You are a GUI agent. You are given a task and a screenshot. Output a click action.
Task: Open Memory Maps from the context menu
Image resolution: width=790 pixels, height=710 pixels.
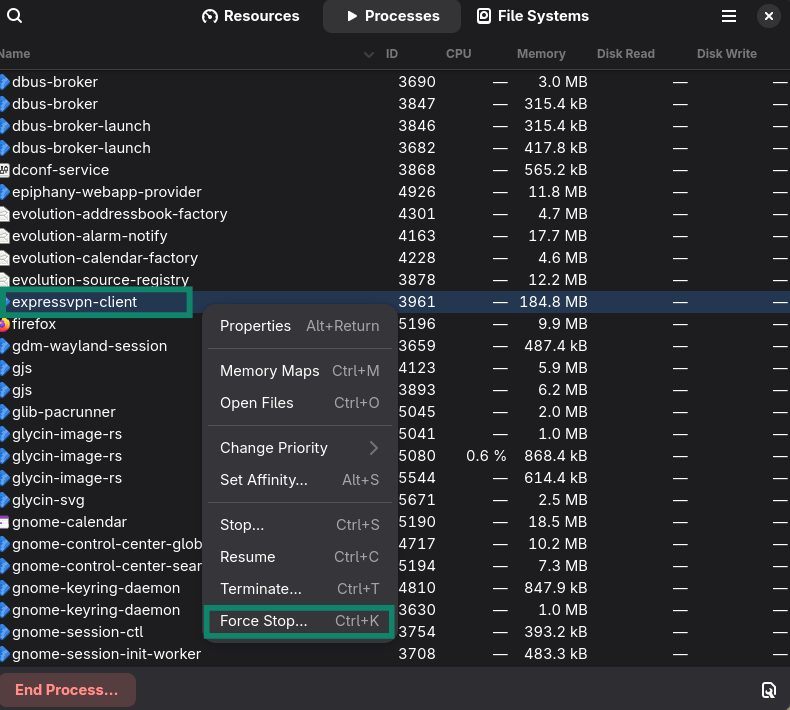click(300, 371)
